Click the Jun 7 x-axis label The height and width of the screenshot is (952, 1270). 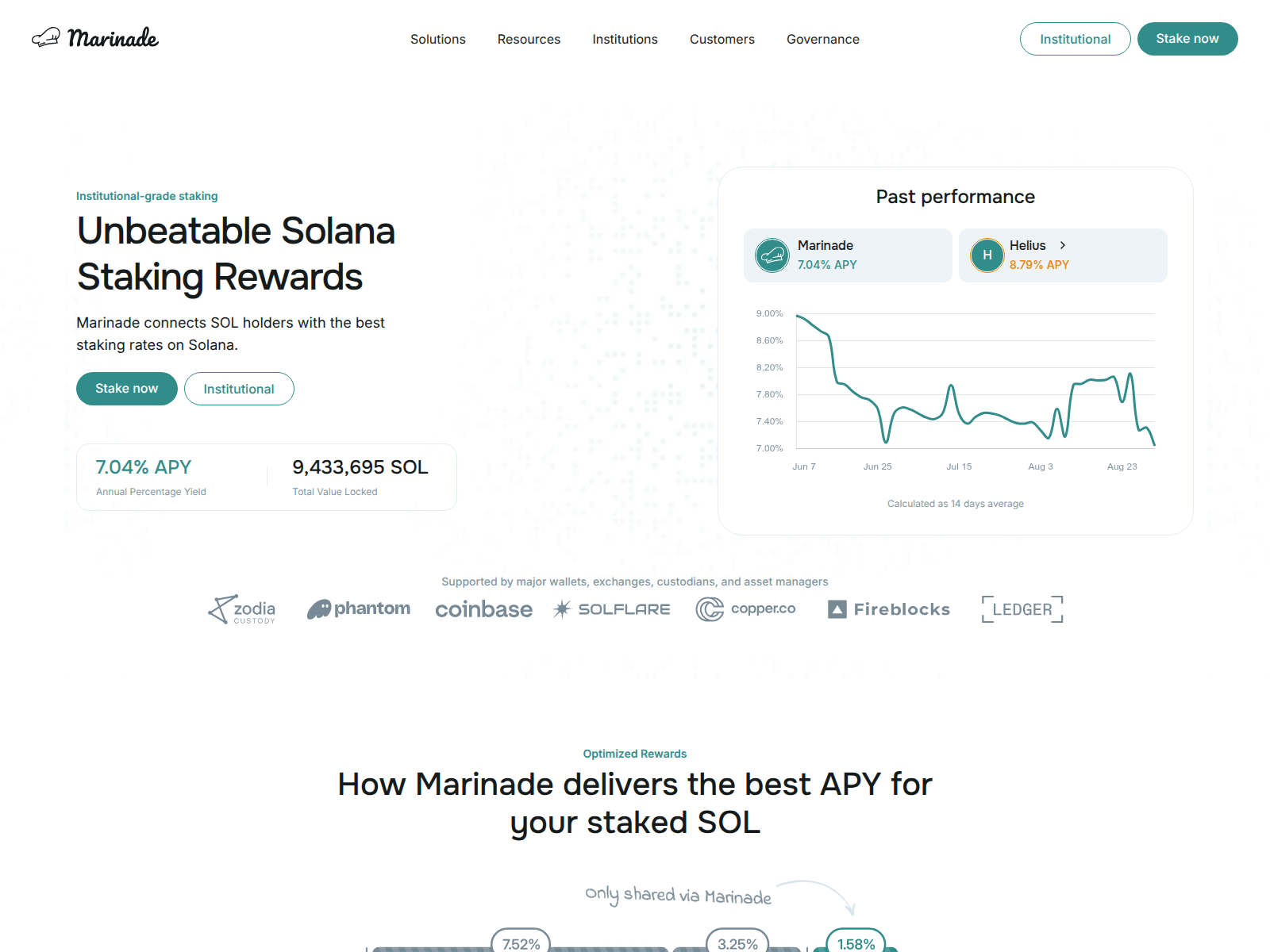(804, 466)
